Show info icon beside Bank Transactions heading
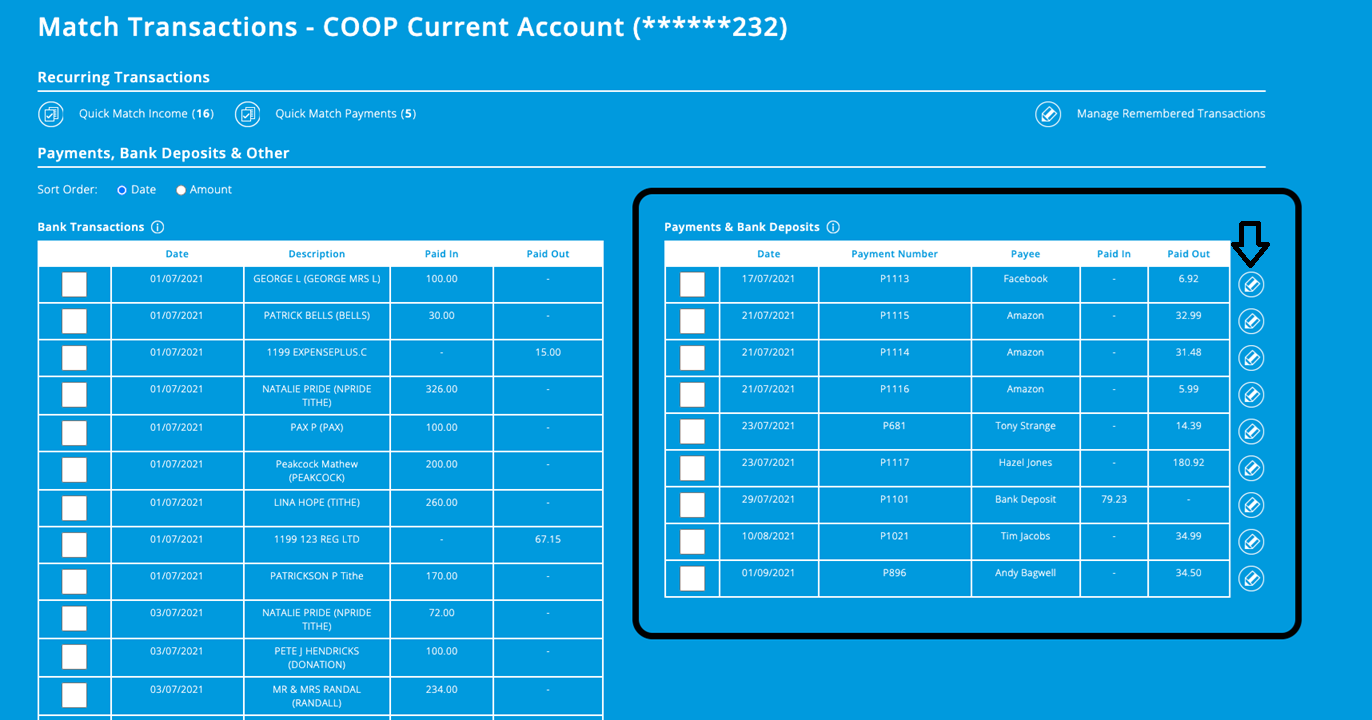 [158, 227]
